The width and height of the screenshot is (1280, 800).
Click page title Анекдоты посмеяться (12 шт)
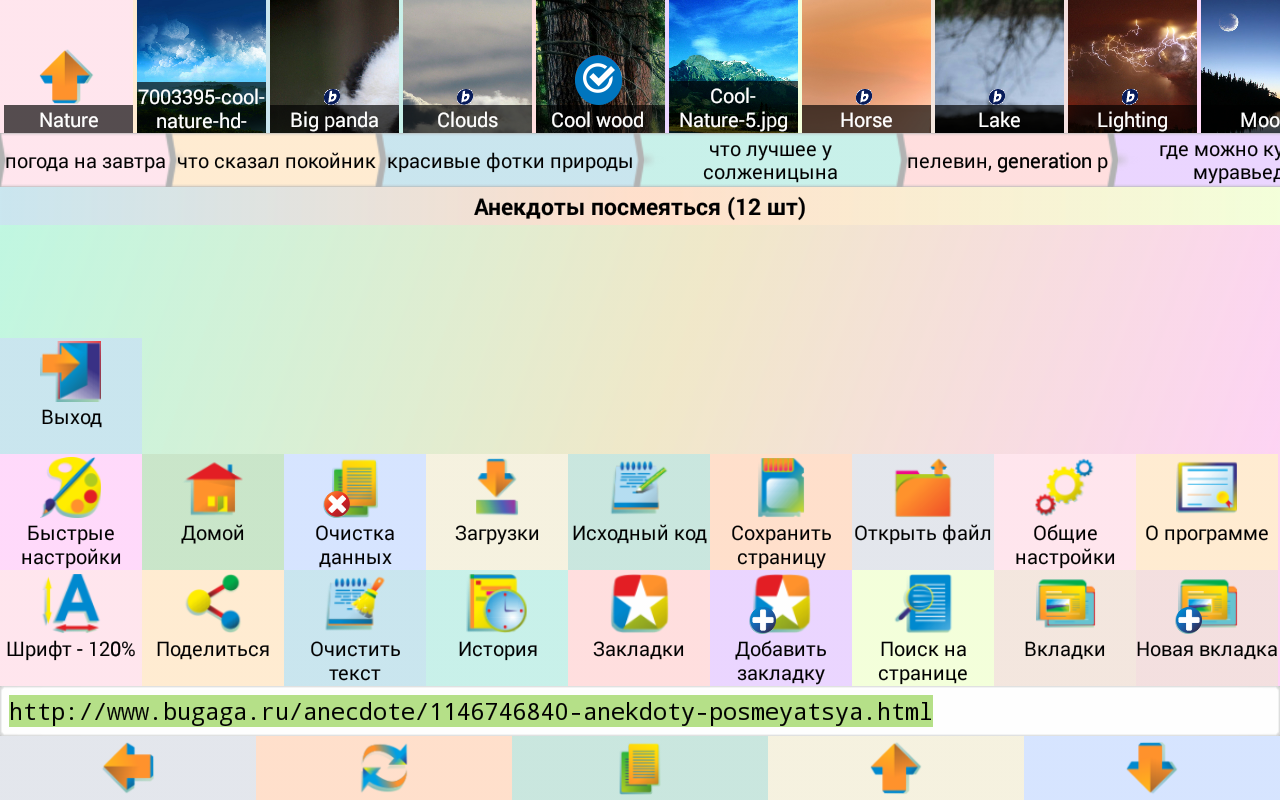tap(640, 207)
